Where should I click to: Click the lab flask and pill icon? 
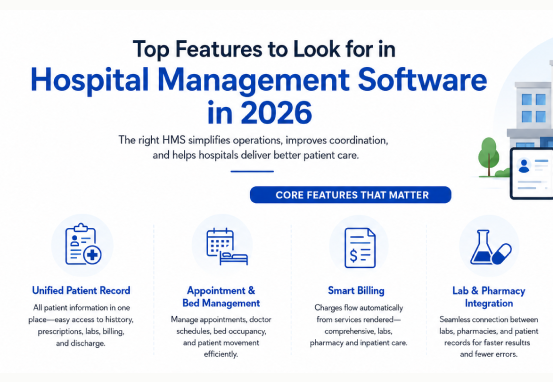click(x=491, y=247)
